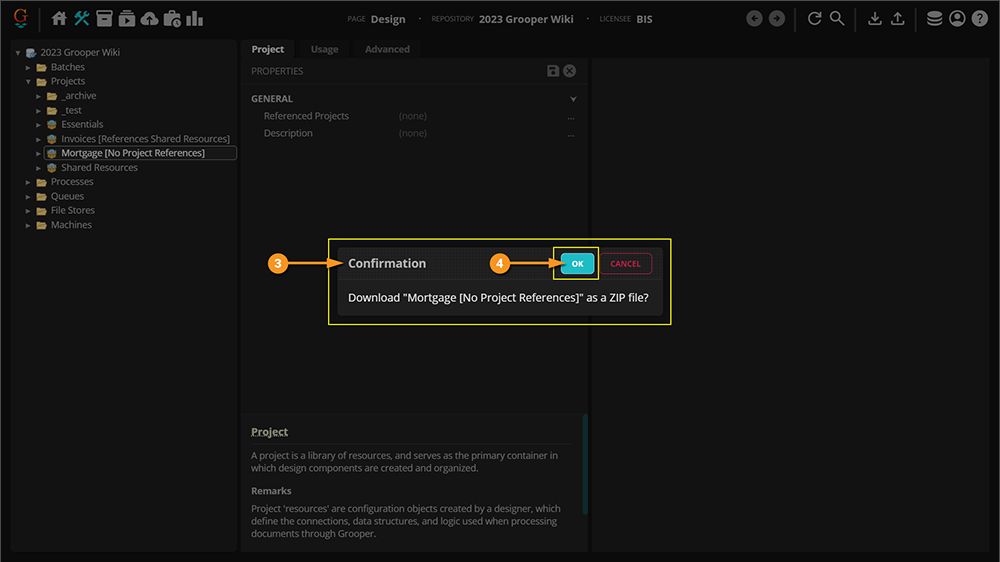This screenshot has width=1000, height=562.
Task: Open the user account icon
Action: [x=957, y=18]
